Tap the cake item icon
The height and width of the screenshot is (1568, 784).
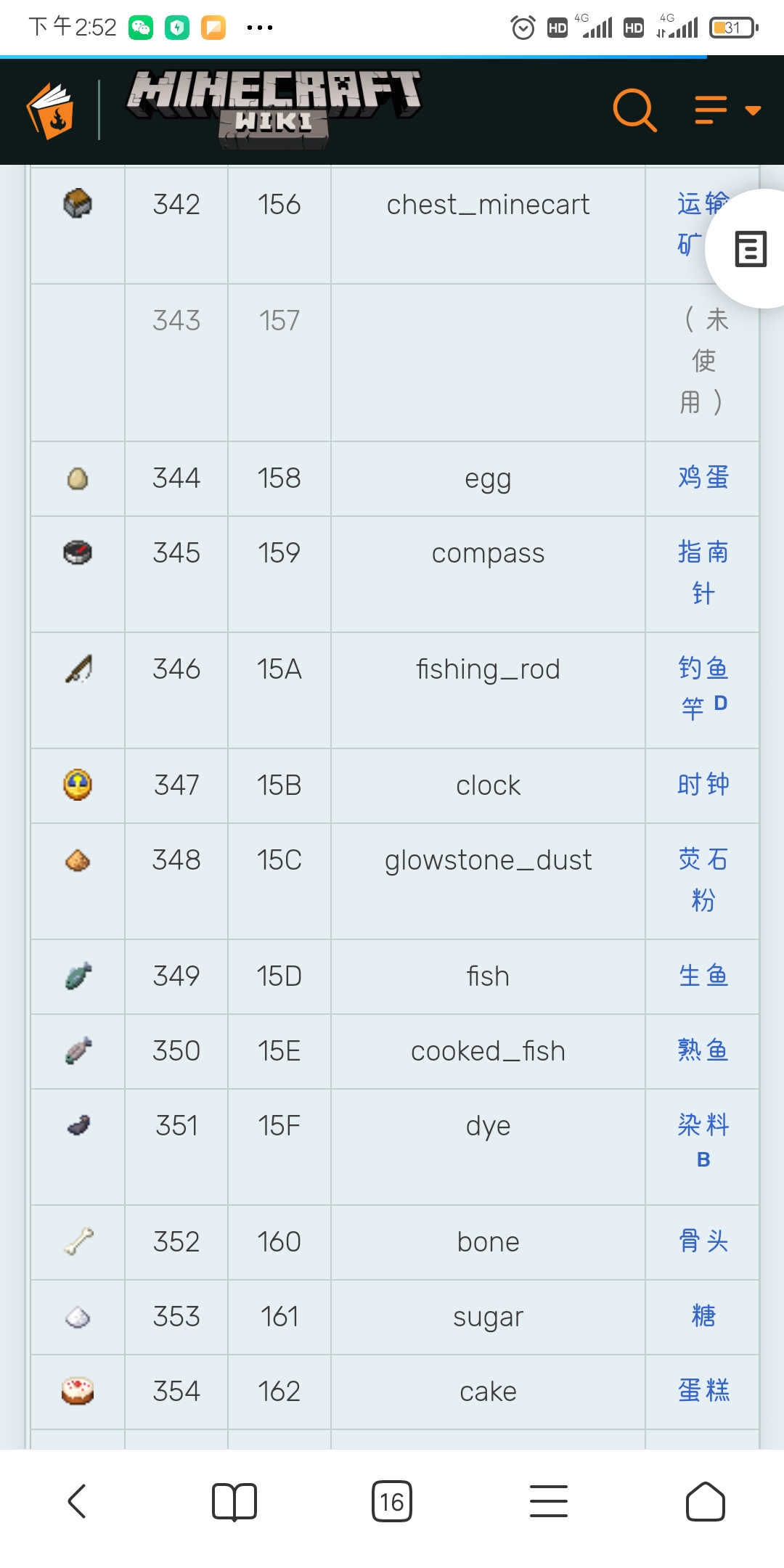coord(78,1391)
